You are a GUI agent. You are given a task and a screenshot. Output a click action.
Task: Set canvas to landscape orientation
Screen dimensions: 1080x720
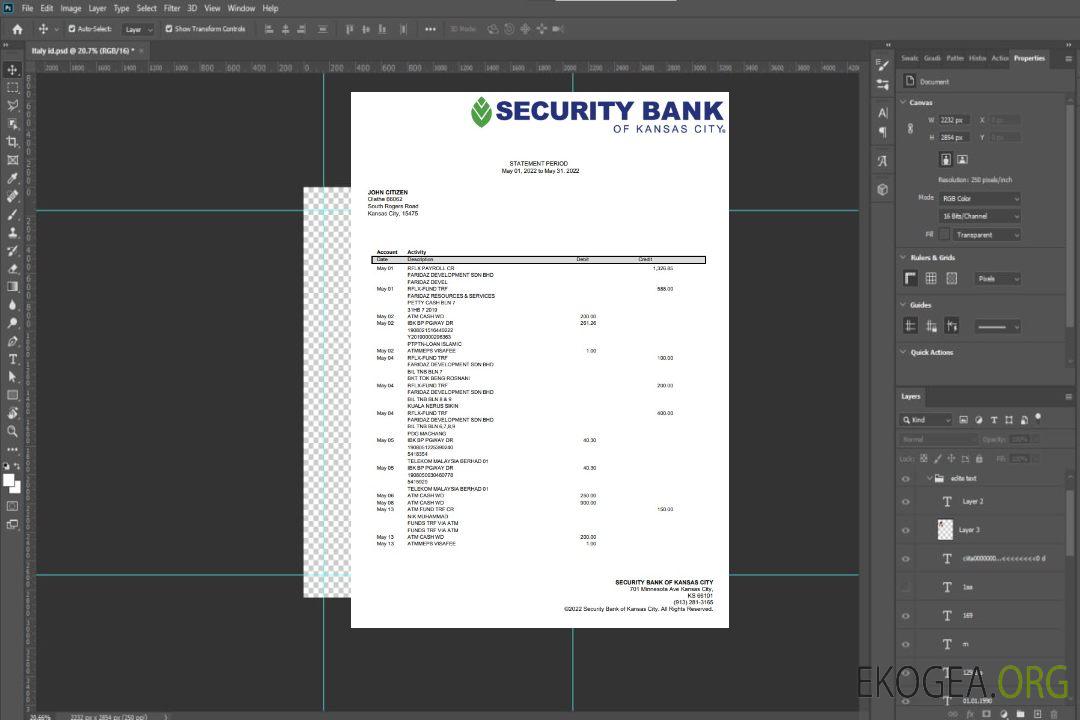[x=962, y=159]
